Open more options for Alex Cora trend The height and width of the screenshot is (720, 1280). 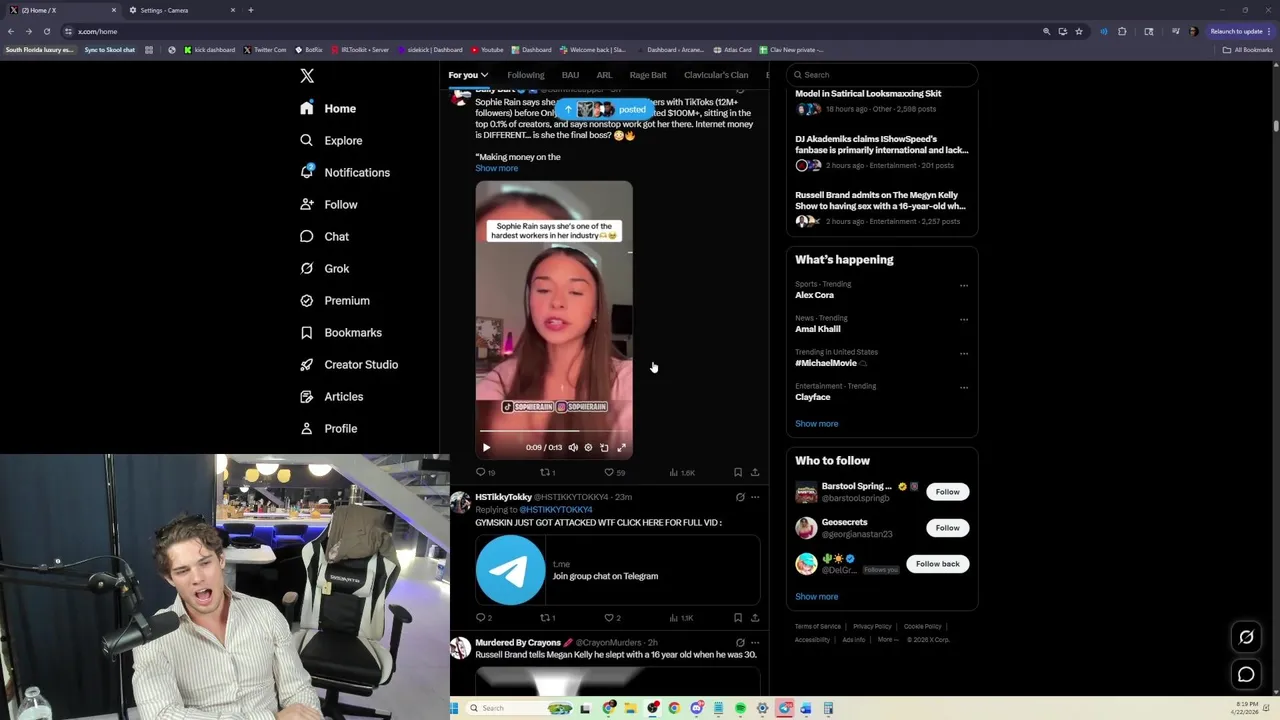click(x=964, y=285)
